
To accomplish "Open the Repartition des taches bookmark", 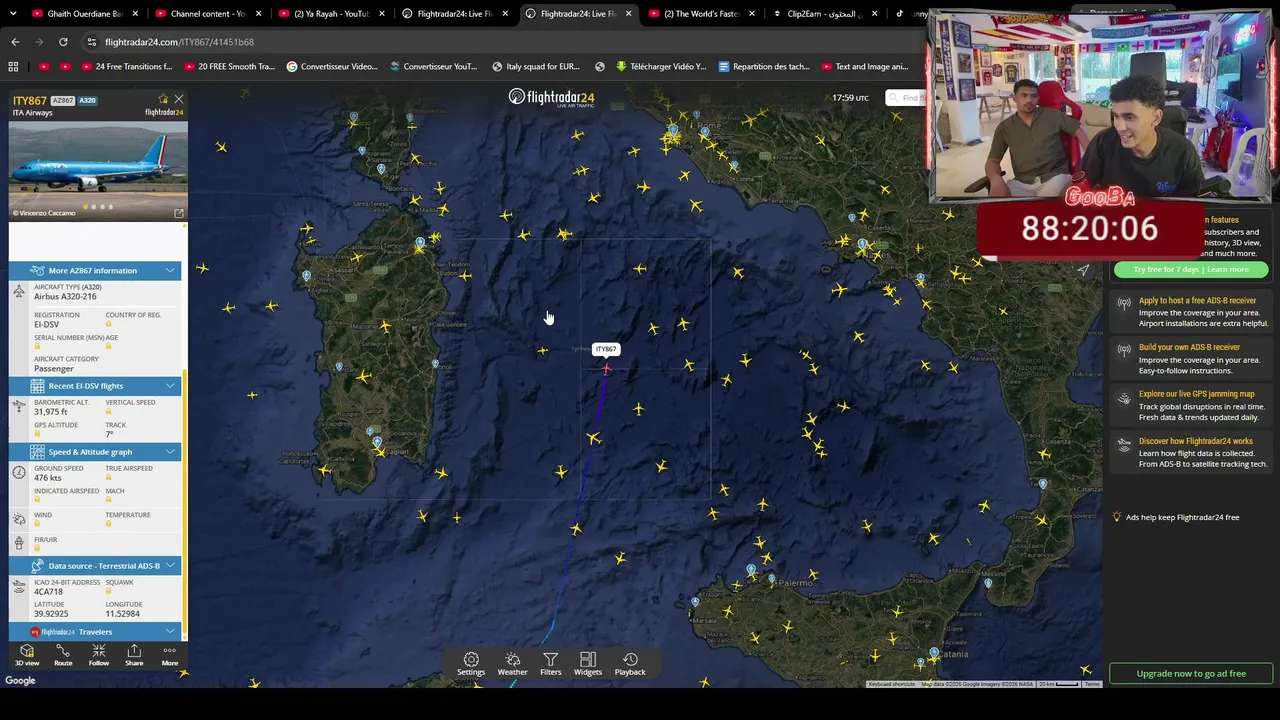I will (763, 67).
